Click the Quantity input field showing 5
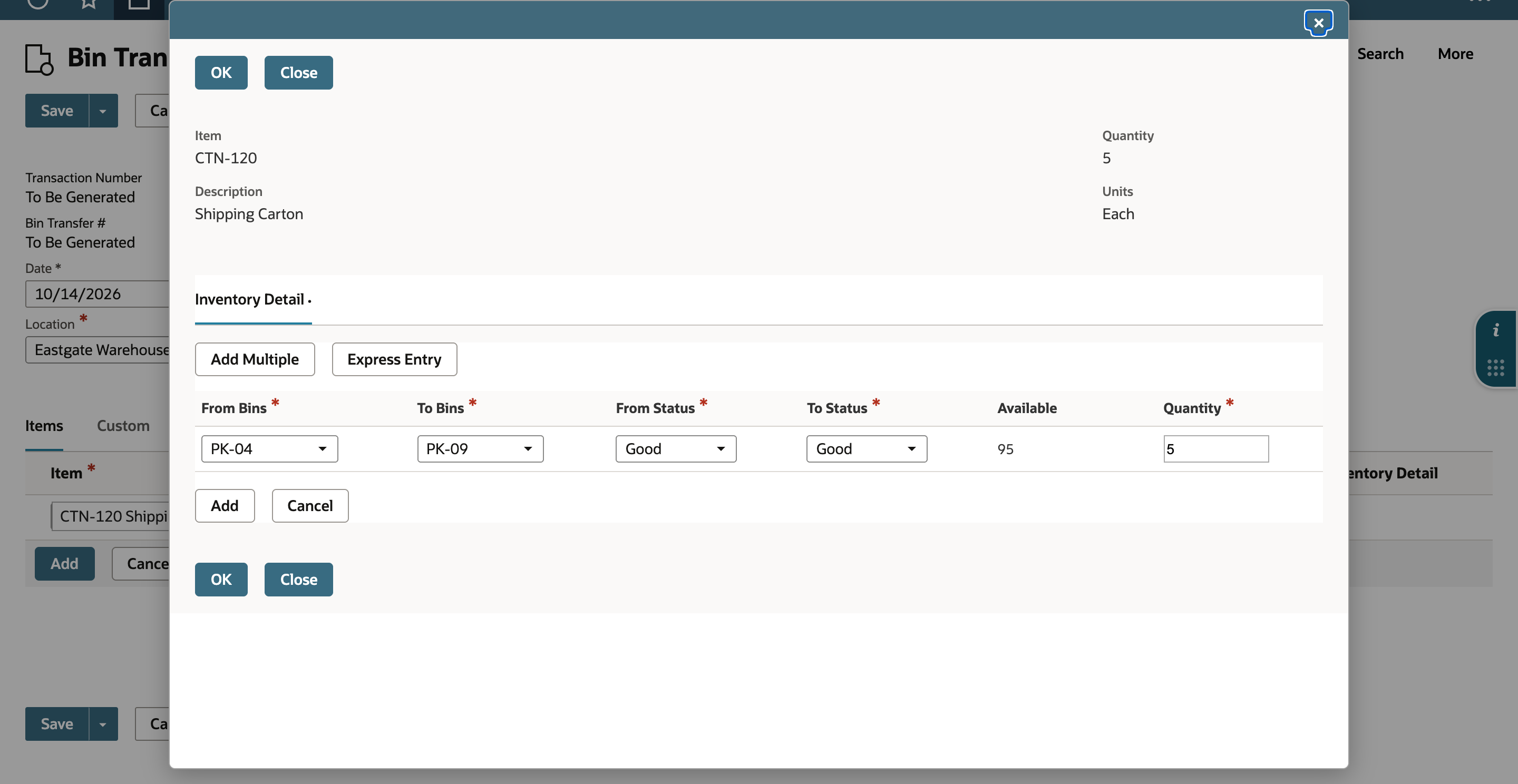The width and height of the screenshot is (1518, 784). coord(1215,449)
